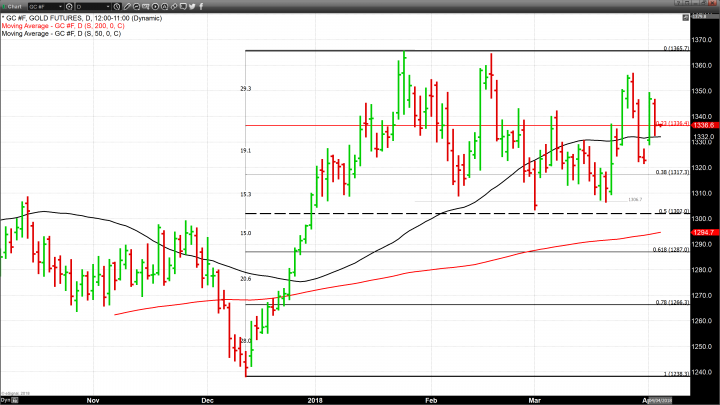Click the GC #F Gold Futures title text
Screen dimensions: 720x405
pyautogui.click(x=81, y=18)
